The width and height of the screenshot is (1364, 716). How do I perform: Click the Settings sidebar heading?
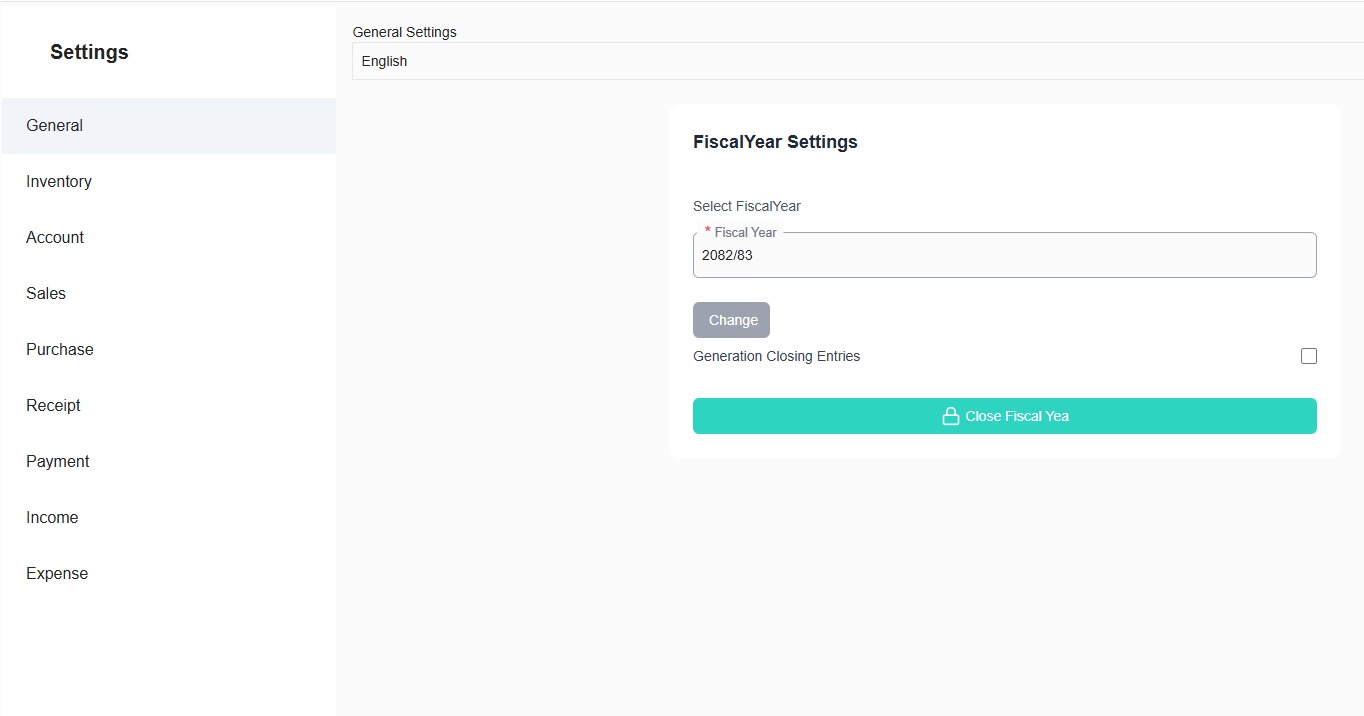[89, 52]
